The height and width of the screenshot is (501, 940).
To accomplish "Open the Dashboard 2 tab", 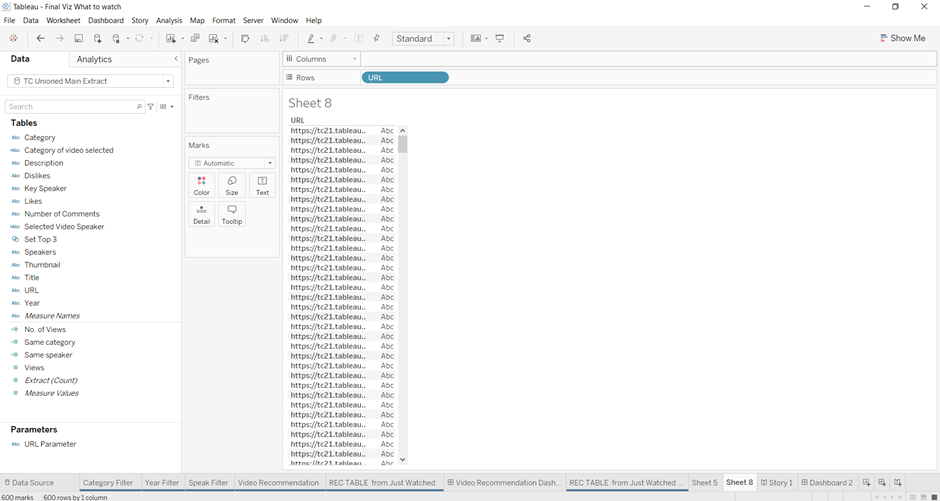I will click(827, 482).
